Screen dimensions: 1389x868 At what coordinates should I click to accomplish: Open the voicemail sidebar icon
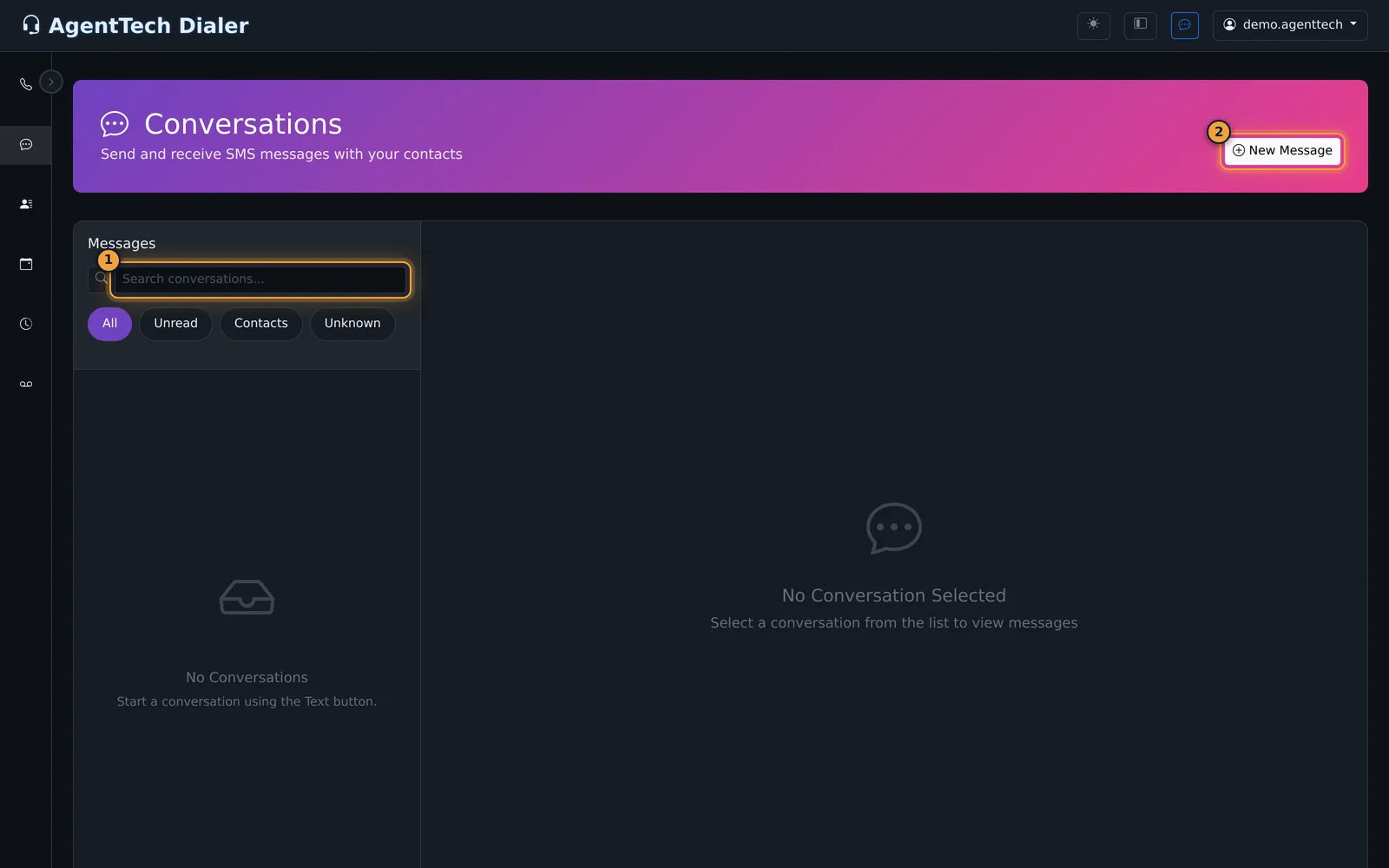point(26,384)
